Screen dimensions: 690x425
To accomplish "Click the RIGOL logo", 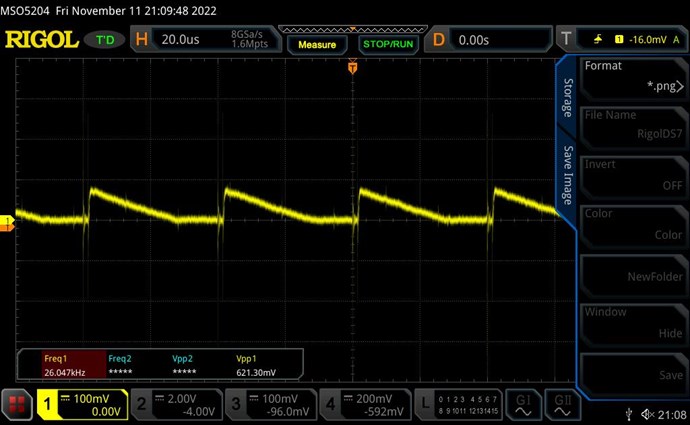I will pyautogui.click(x=42, y=40).
